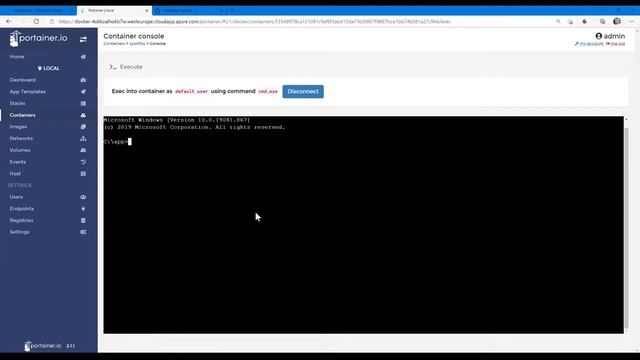The image size is (640, 360).
Task: Focus the container console terminal
Action: coord(363,225)
